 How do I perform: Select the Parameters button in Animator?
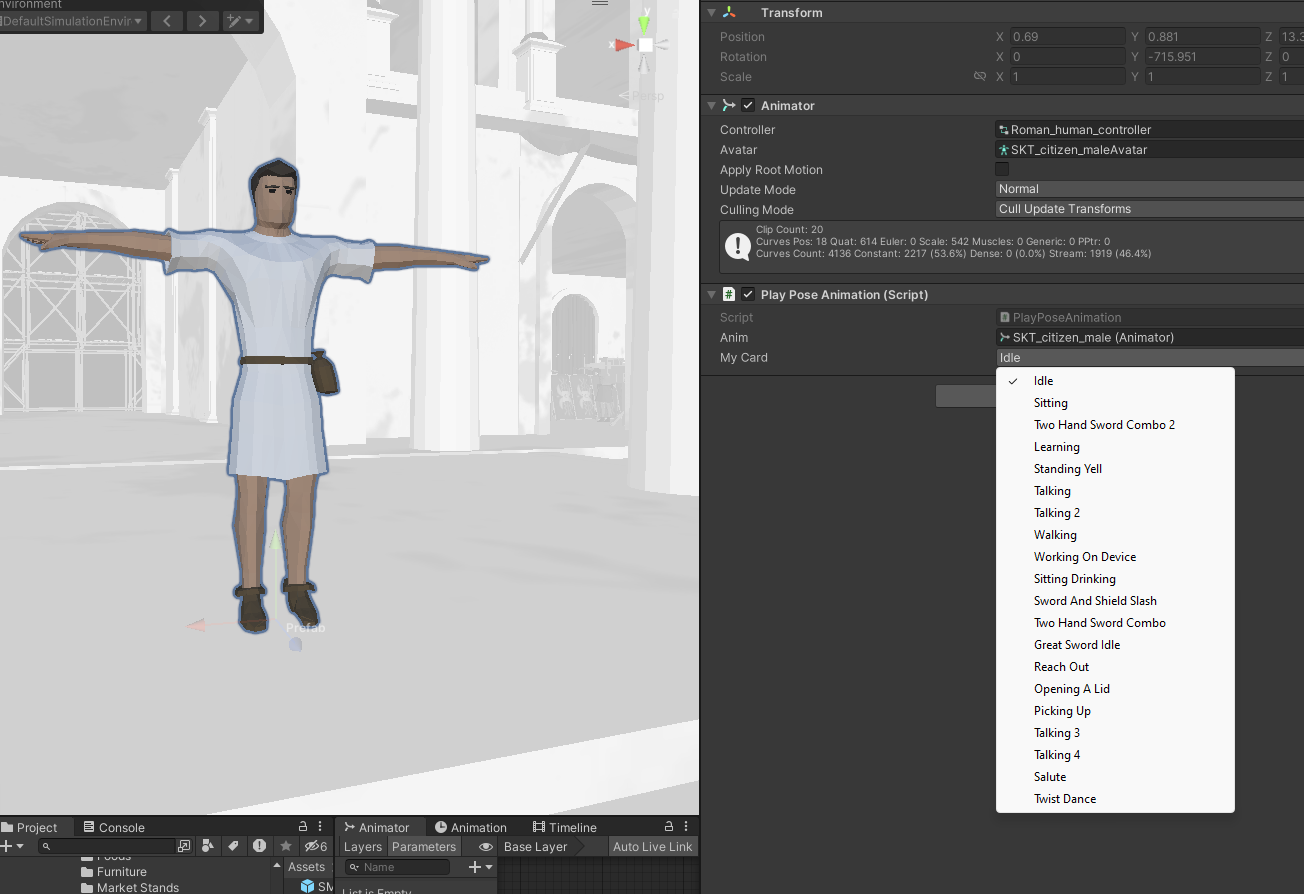pyautogui.click(x=423, y=847)
